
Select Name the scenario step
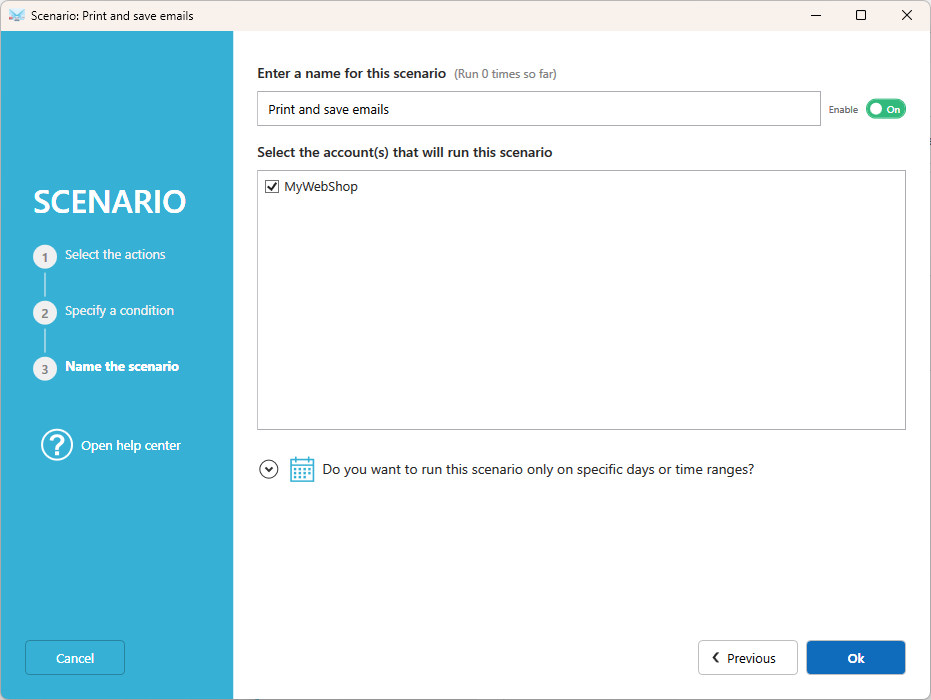click(122, 366)
